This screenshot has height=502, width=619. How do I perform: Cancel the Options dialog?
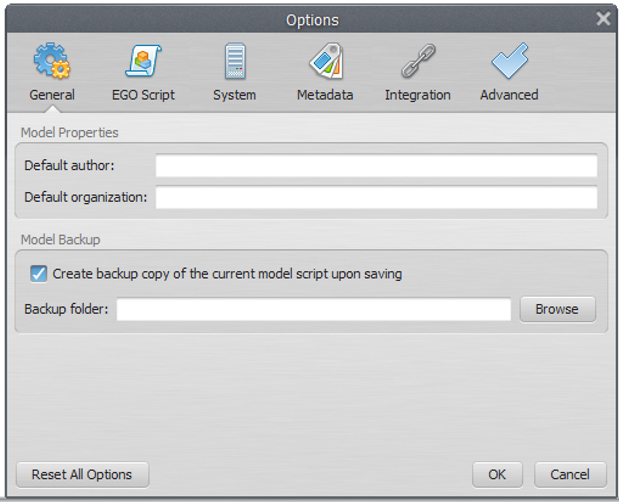[570, 474]
